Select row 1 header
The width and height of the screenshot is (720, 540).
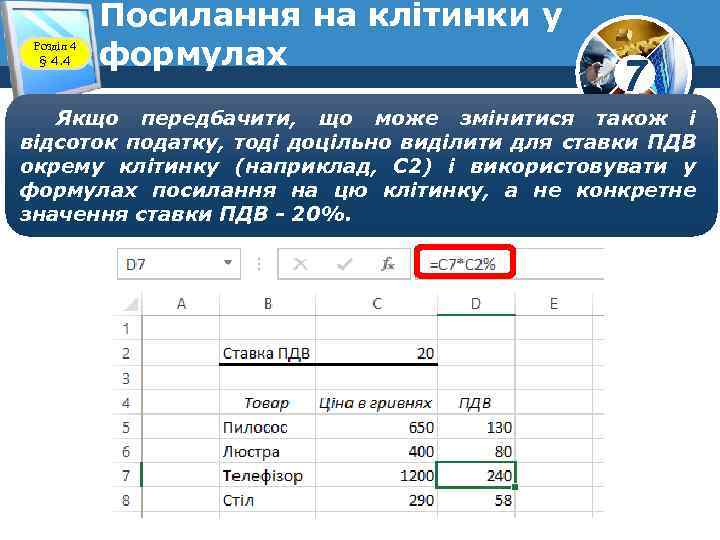127,328
